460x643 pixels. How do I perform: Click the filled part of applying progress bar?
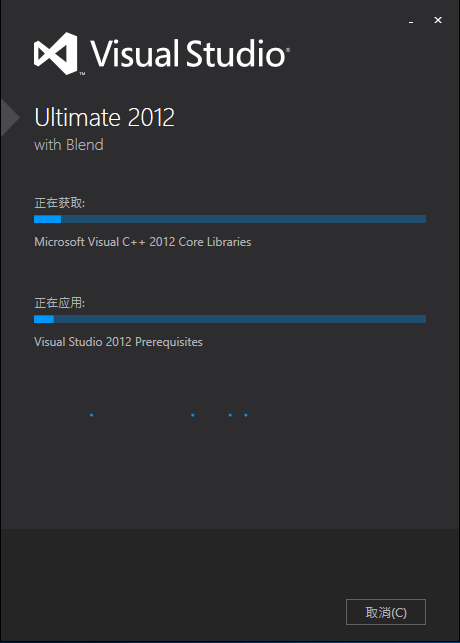(x=44, y=319)
